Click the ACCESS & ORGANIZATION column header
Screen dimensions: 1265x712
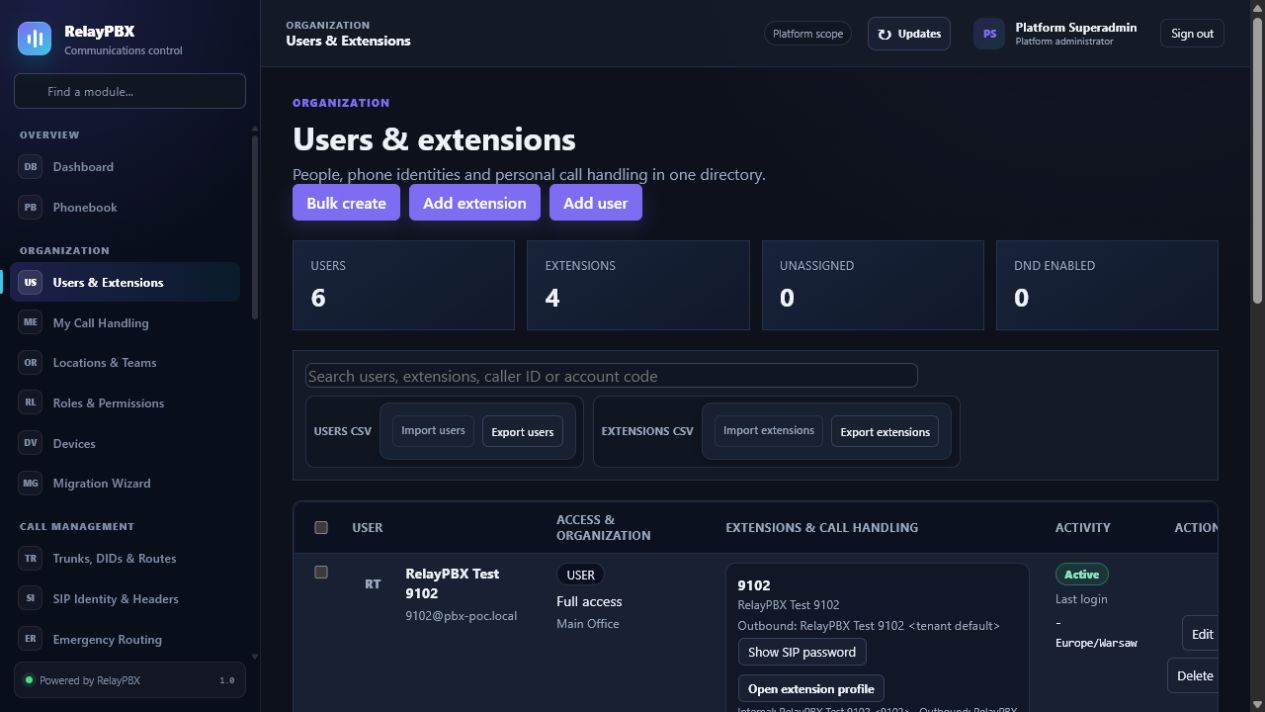(x=603, y=527)
